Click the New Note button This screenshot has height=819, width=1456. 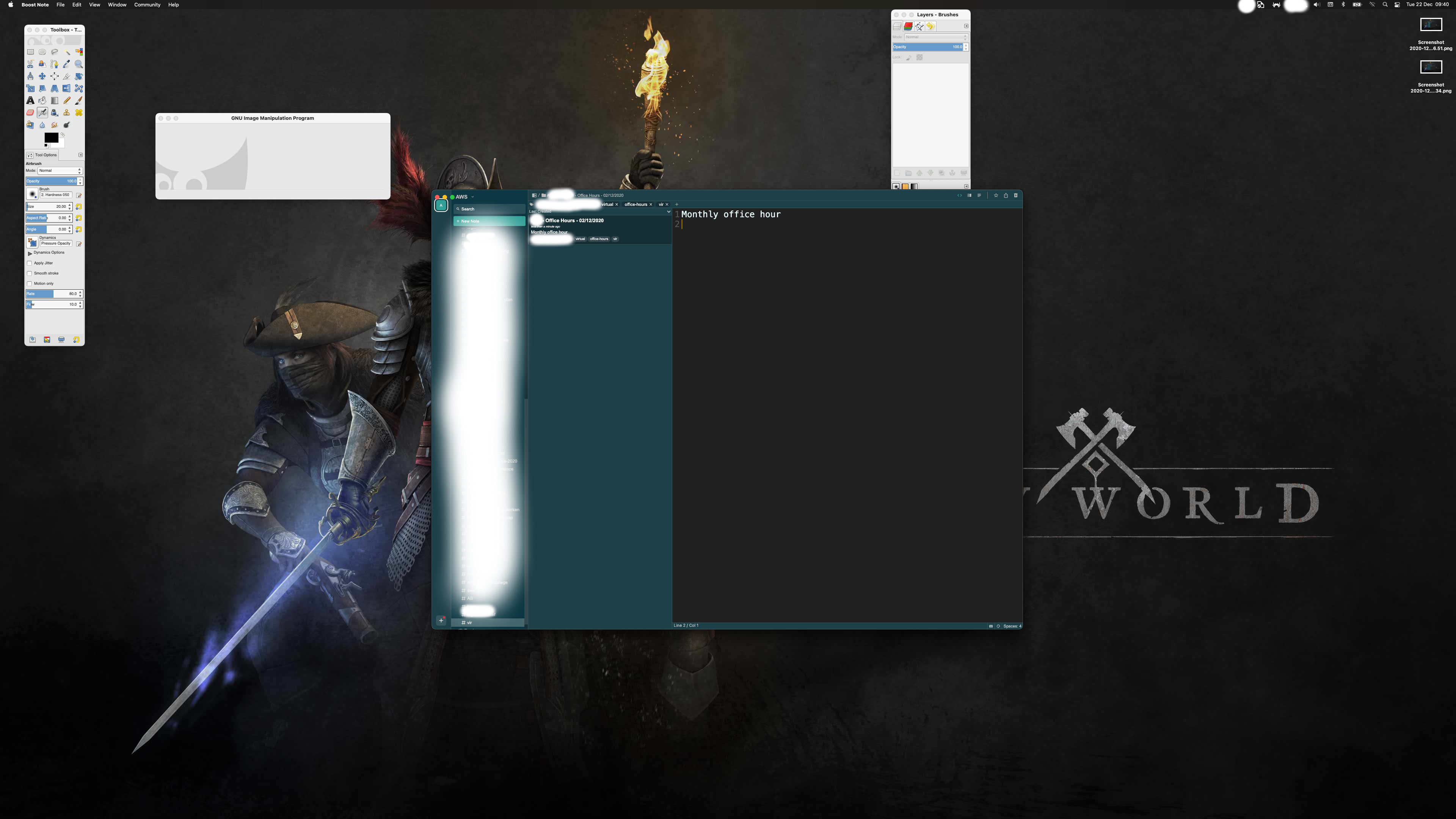click(489, 221)
